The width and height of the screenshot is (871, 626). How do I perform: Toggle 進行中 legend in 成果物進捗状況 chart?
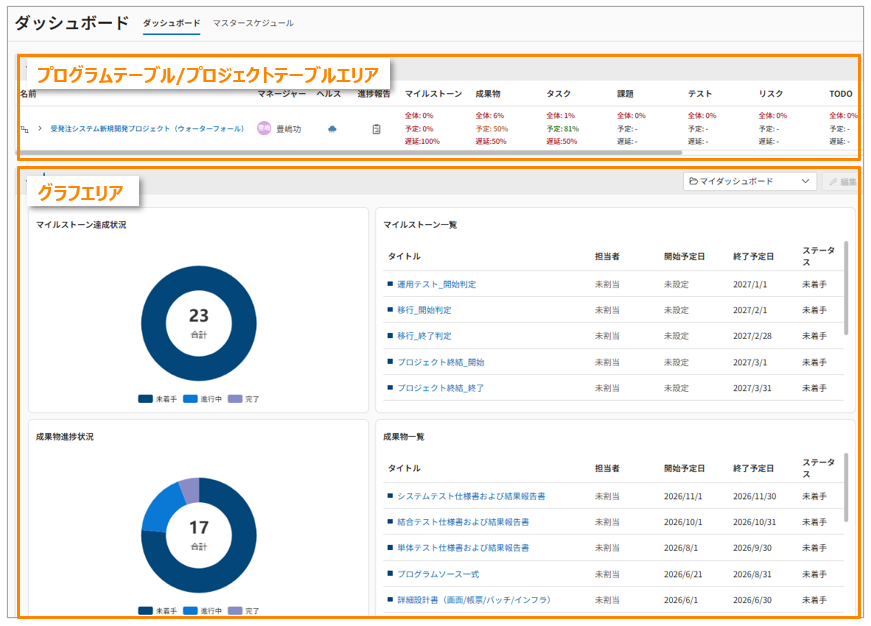[x=203, y=610]
